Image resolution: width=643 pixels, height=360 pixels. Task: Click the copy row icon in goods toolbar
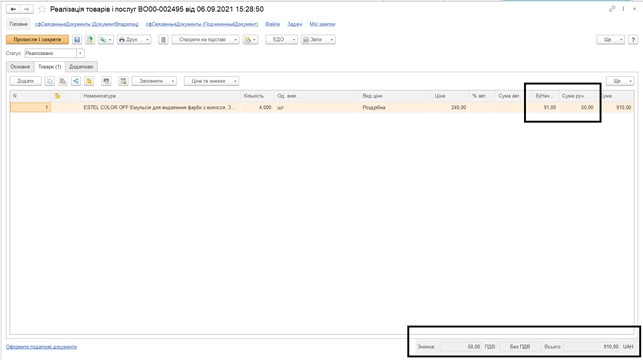click(50, 81)
